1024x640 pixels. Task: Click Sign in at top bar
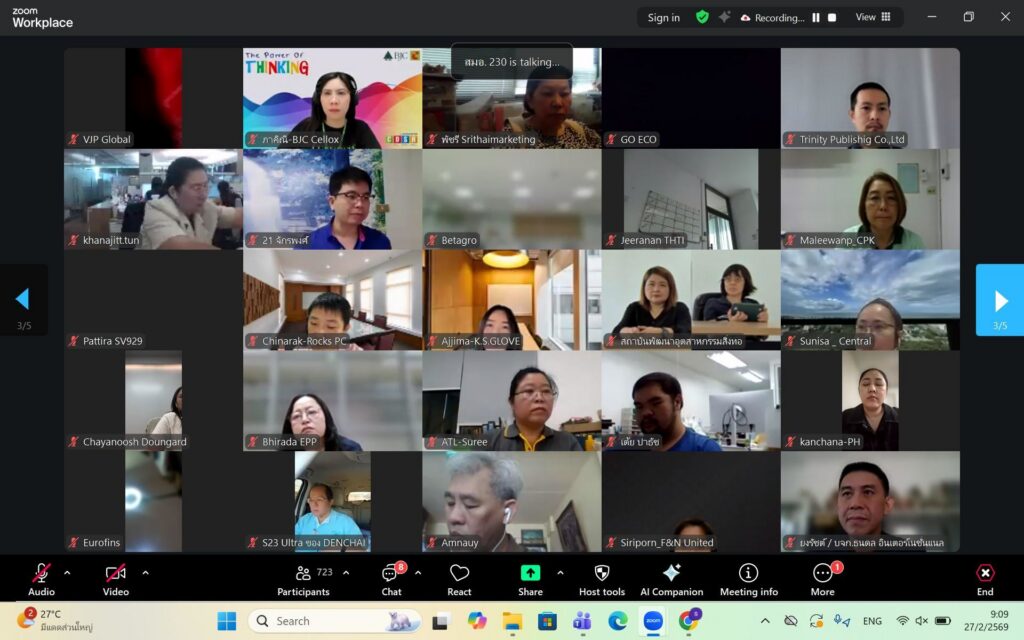664,18
